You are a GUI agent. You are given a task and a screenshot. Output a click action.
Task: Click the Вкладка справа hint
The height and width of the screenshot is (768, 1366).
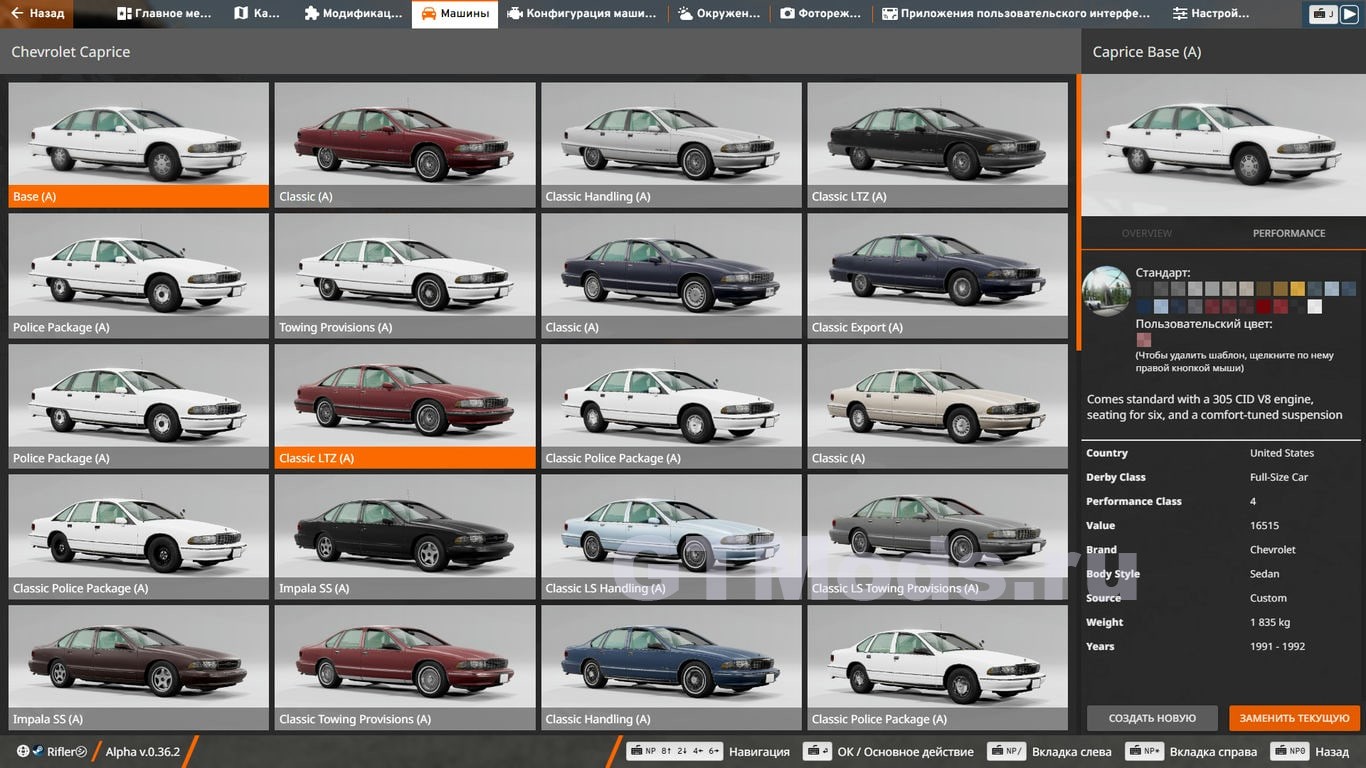(1191, 751)
